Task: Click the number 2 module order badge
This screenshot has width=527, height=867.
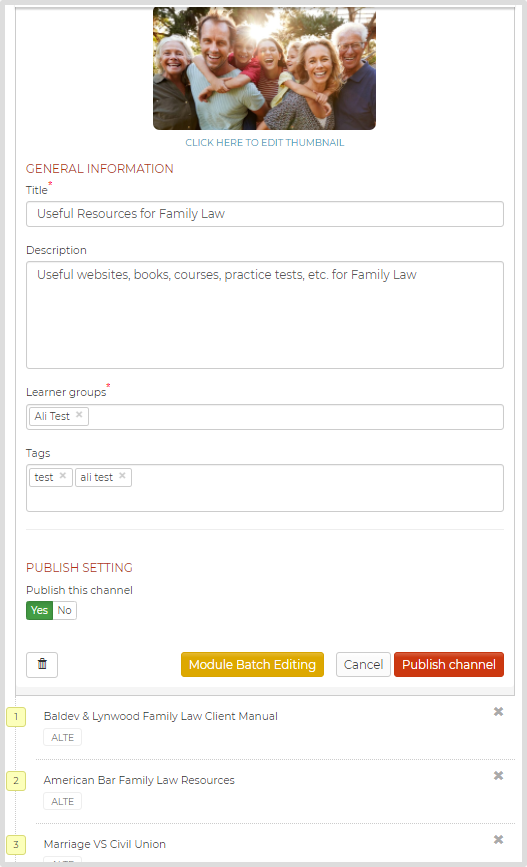Action: (x=16, y=781)
